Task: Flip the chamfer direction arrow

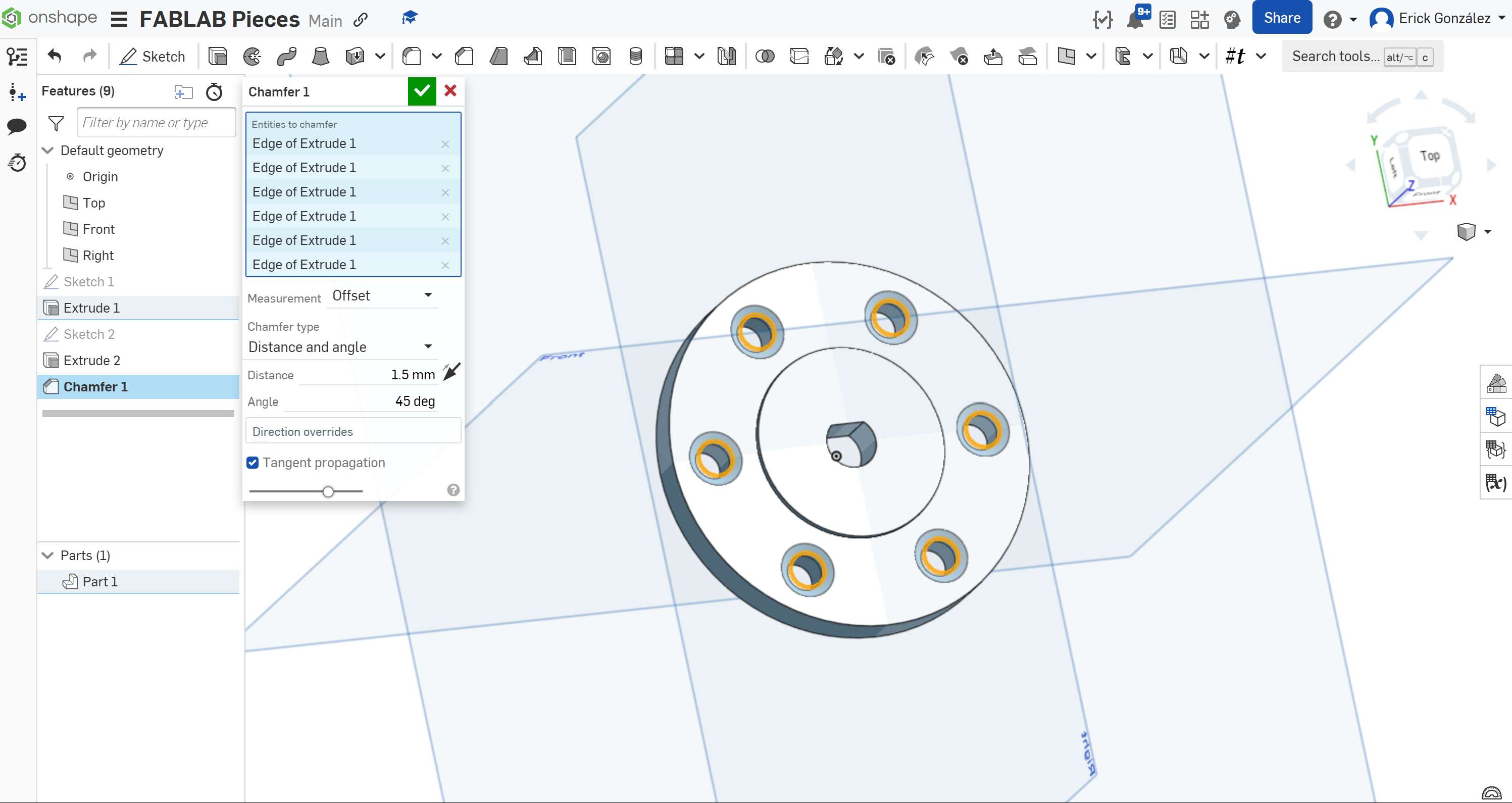Action: 451,372
